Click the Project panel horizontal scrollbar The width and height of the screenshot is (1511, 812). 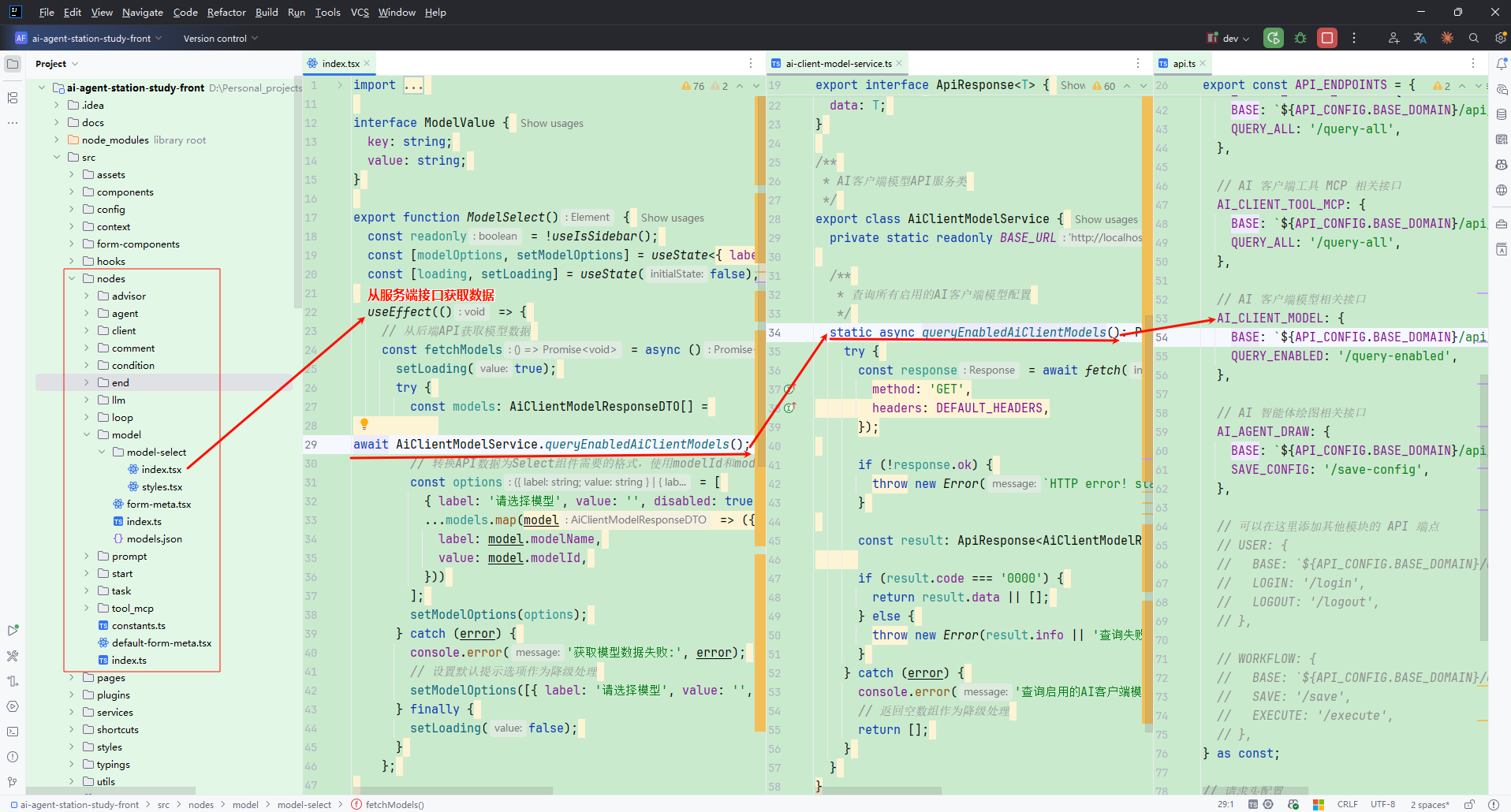110,790
